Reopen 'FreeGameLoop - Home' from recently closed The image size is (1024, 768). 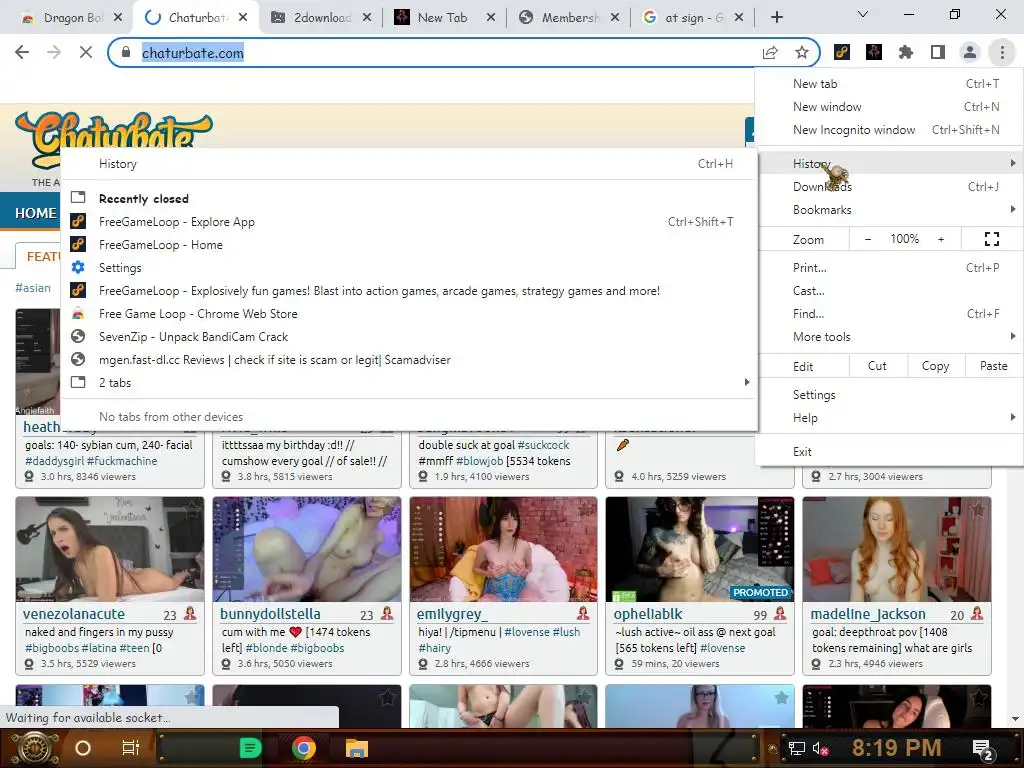[409, 245]
